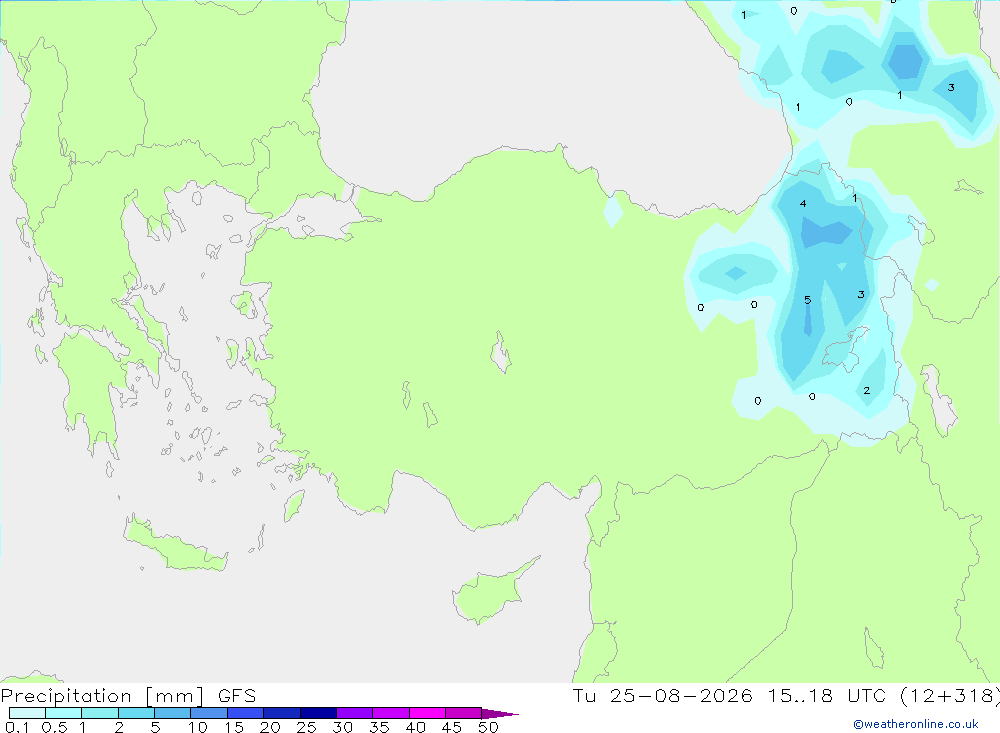The image size is (1000, 733).
Task: Click the 30 to 35 mm legend swatch
Action: point(354,713)
